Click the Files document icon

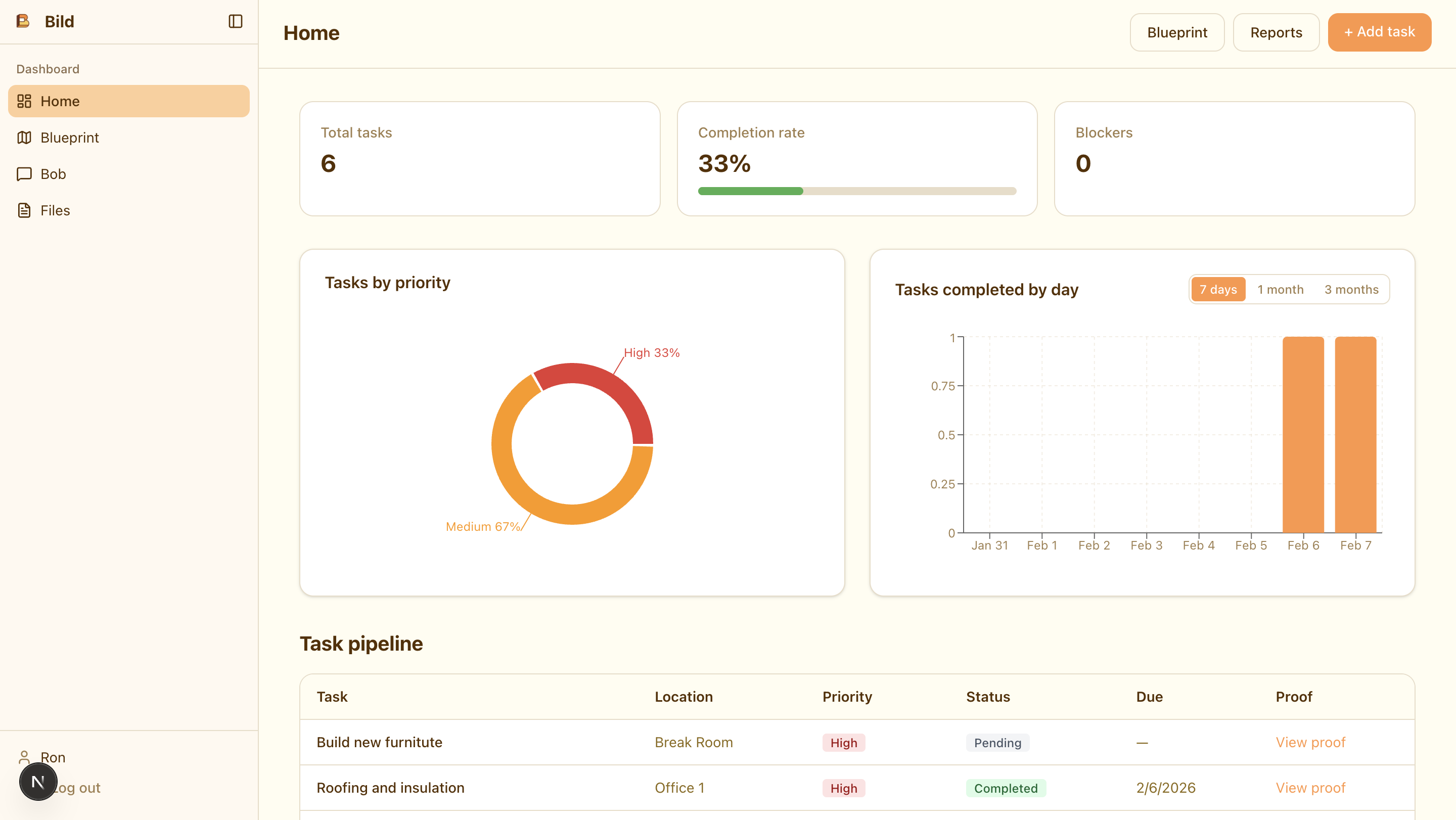(24, 210)
